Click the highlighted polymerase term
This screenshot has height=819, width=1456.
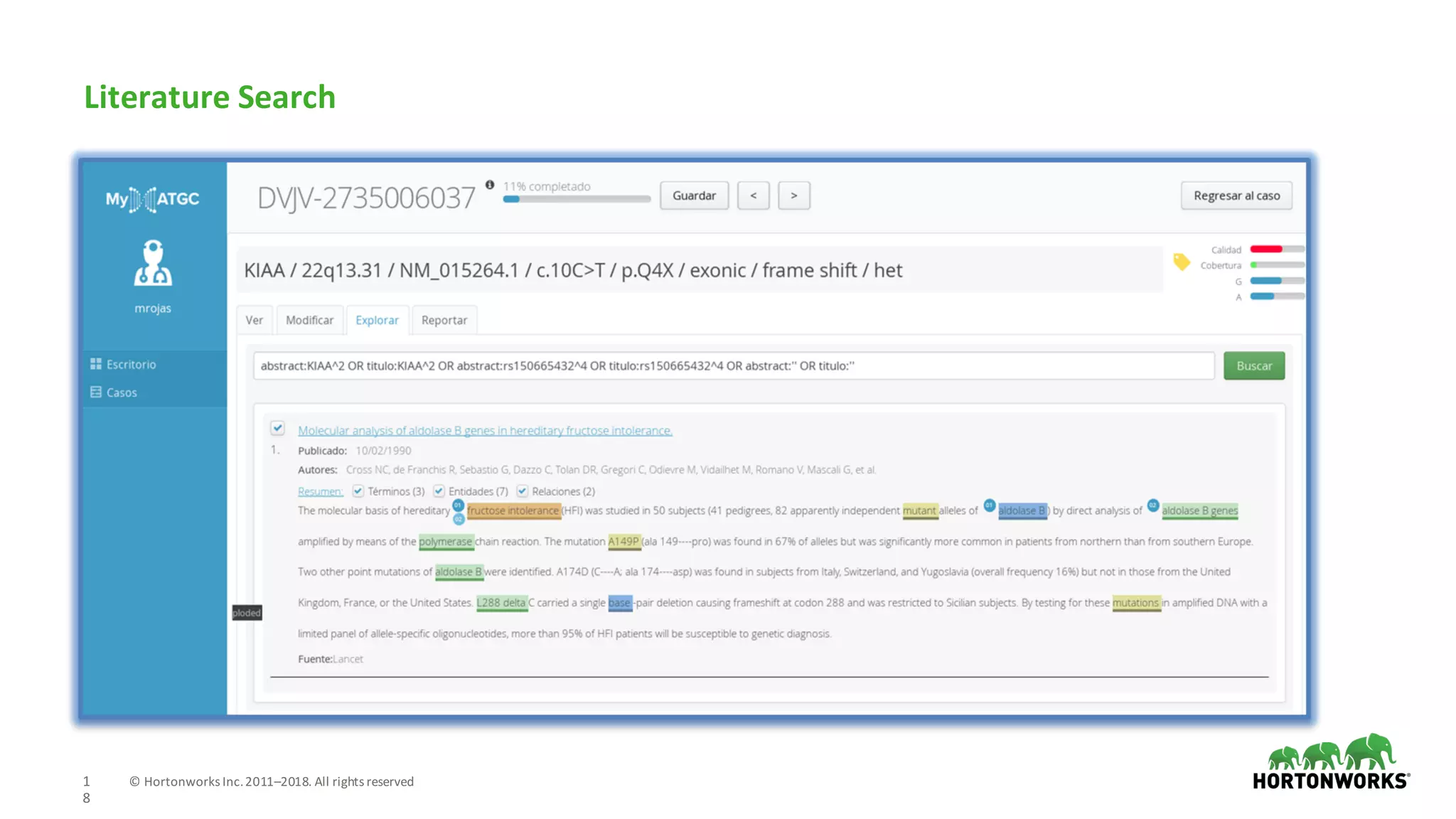446,542
